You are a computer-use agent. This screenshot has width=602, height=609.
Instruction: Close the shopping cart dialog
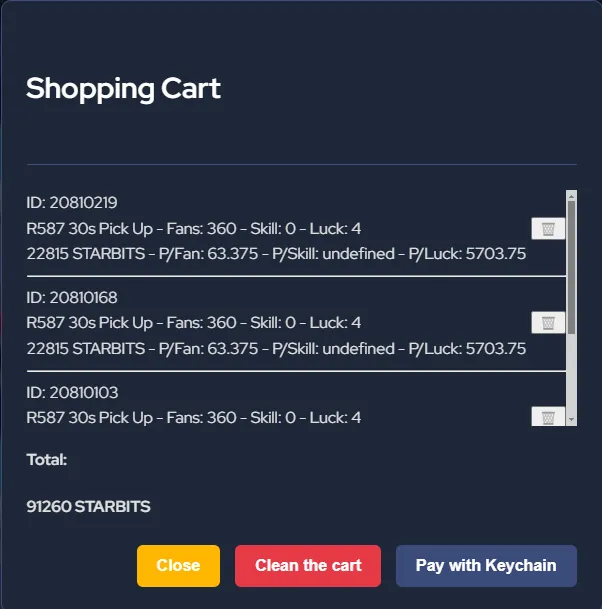(178, 565)
